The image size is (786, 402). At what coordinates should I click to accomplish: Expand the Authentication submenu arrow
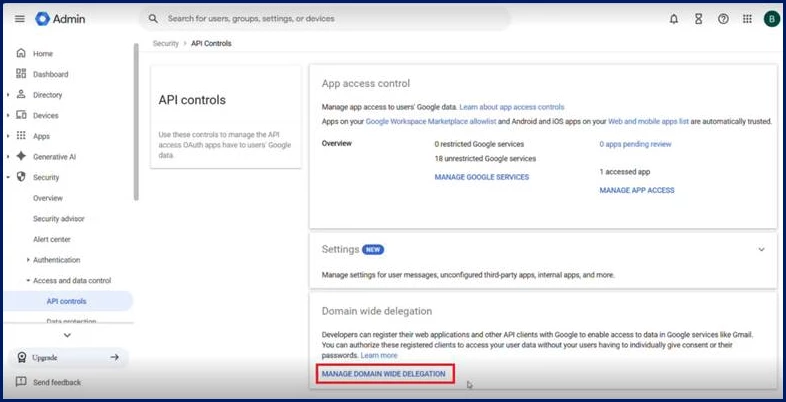click(x=28, y=260)
